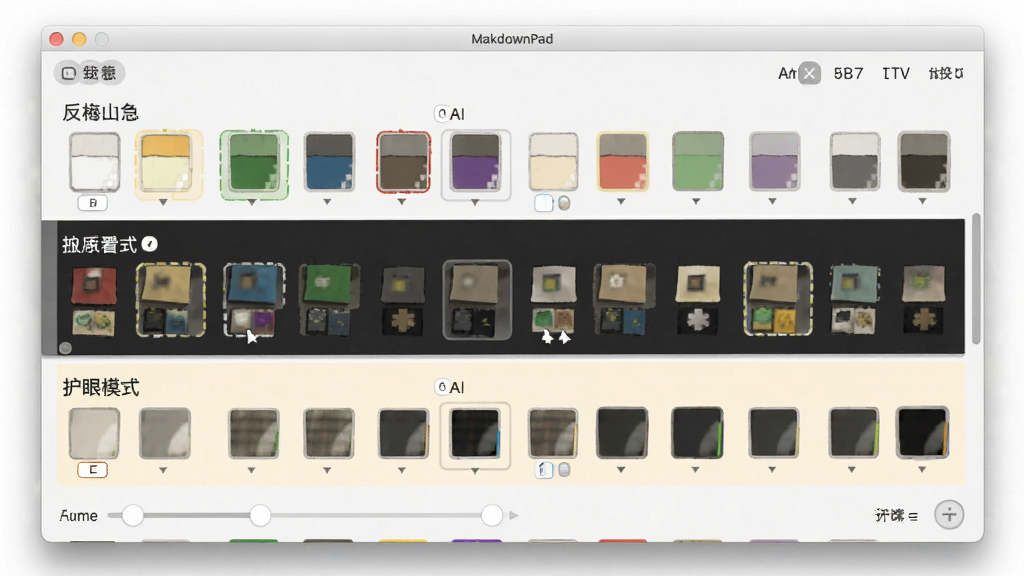The width and height of the screenshot is (1024, 576).
Task: Click the last handle on the Aume slider
Action: point(492,515)
